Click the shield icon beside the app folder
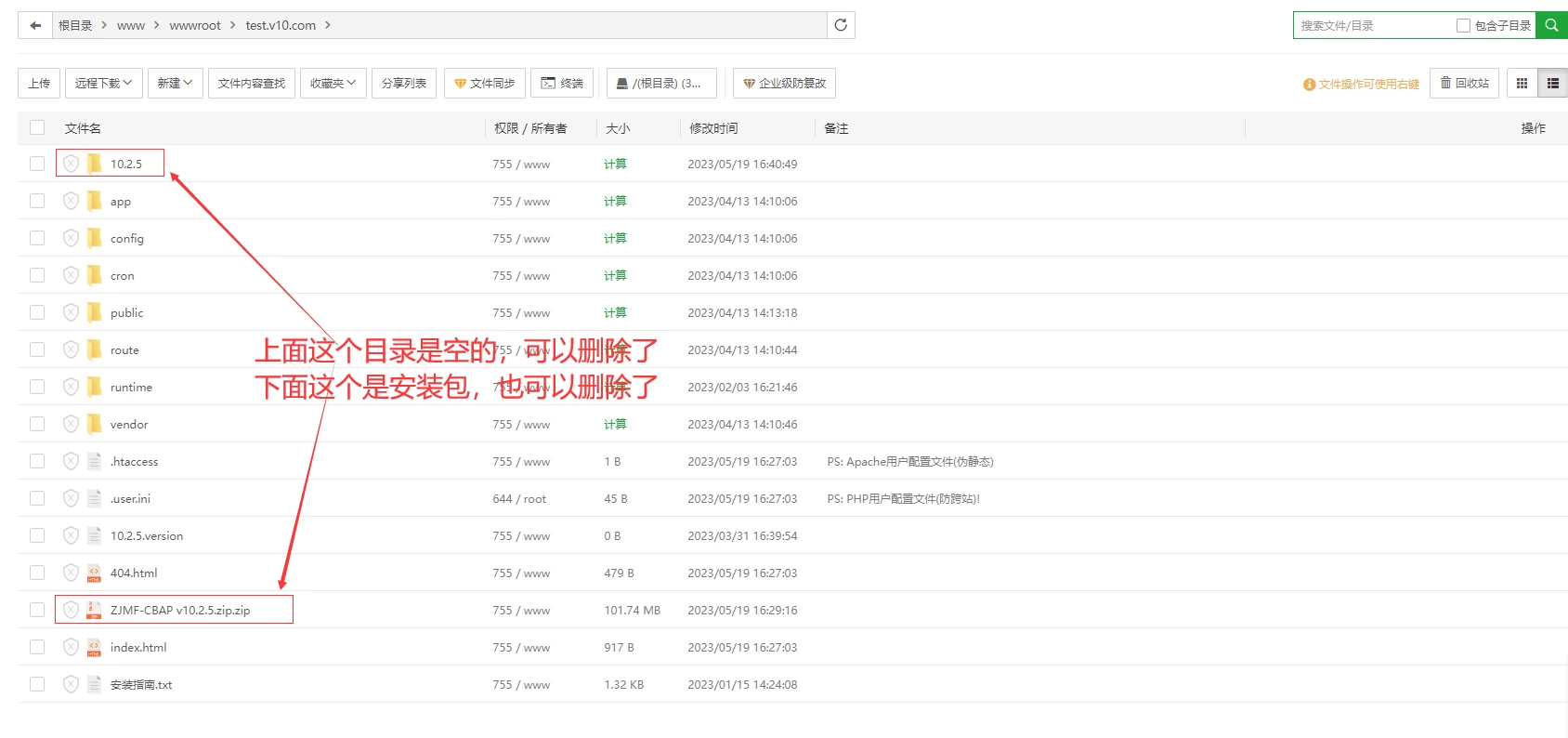The height and width of the screenshot is (738, 1568). [x=71, y=201]
